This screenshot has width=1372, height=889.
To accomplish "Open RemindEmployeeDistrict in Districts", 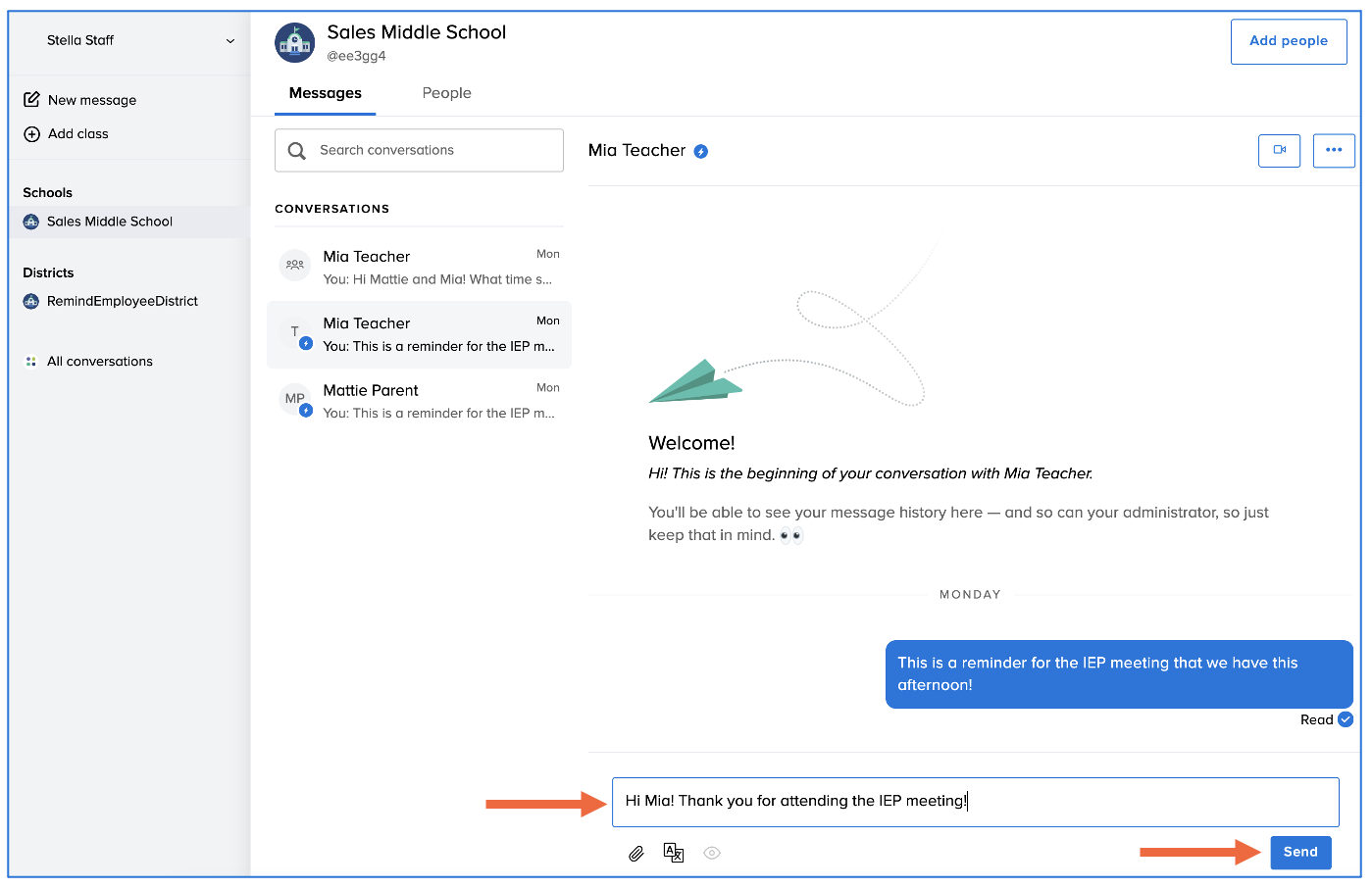I will [122, 301].
